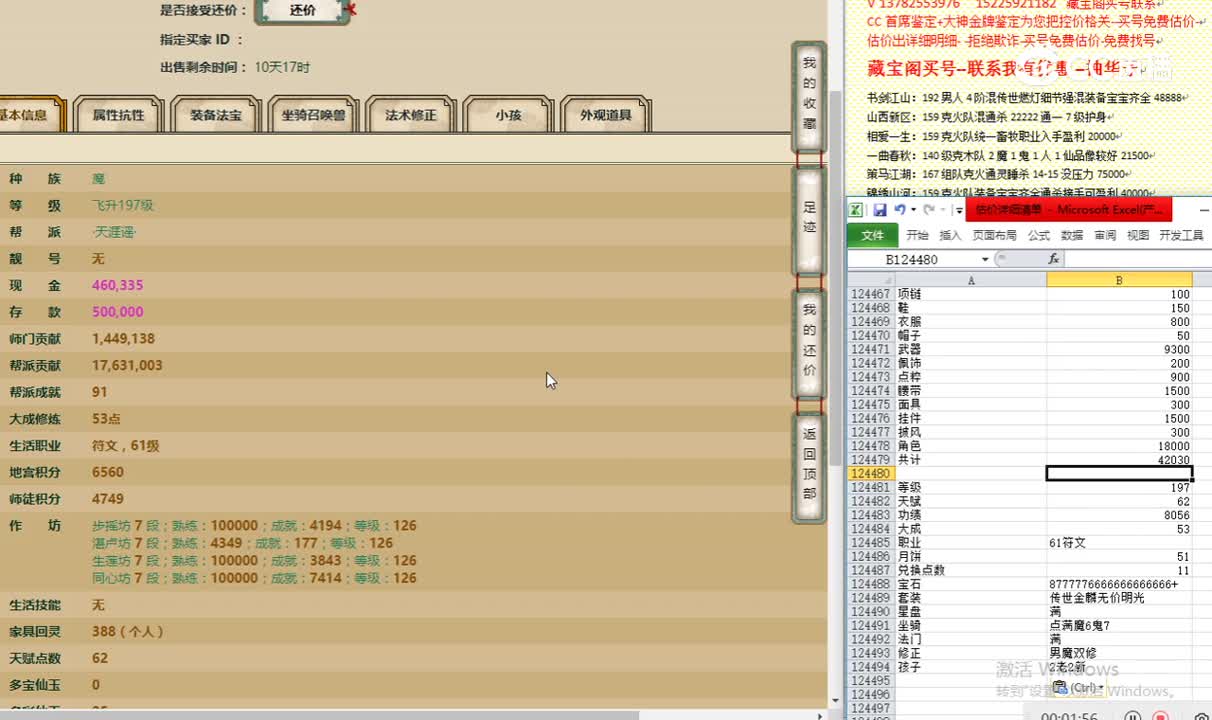Pause the screen recording

pyautogui.click(x=1133, y=715)
